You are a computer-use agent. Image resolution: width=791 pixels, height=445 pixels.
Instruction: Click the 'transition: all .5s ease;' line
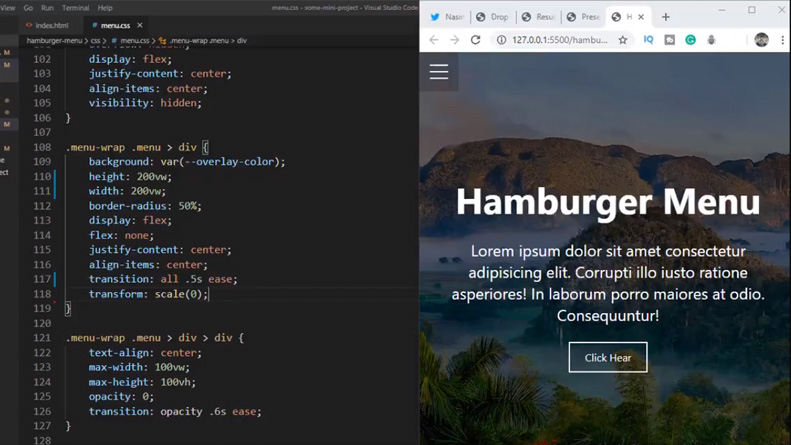(163, 279)
